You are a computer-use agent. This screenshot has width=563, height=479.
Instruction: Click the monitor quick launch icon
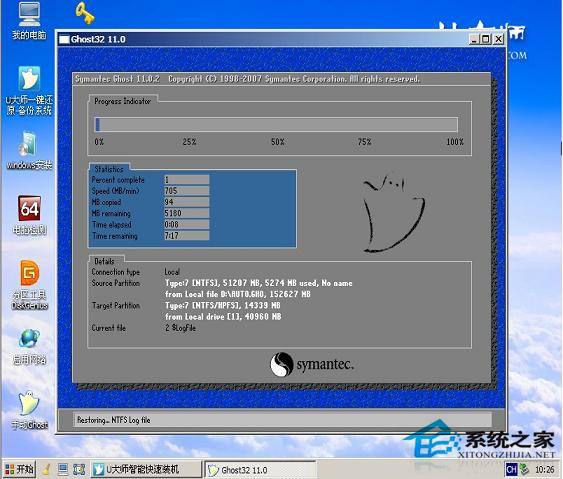(x=63, y=469)
